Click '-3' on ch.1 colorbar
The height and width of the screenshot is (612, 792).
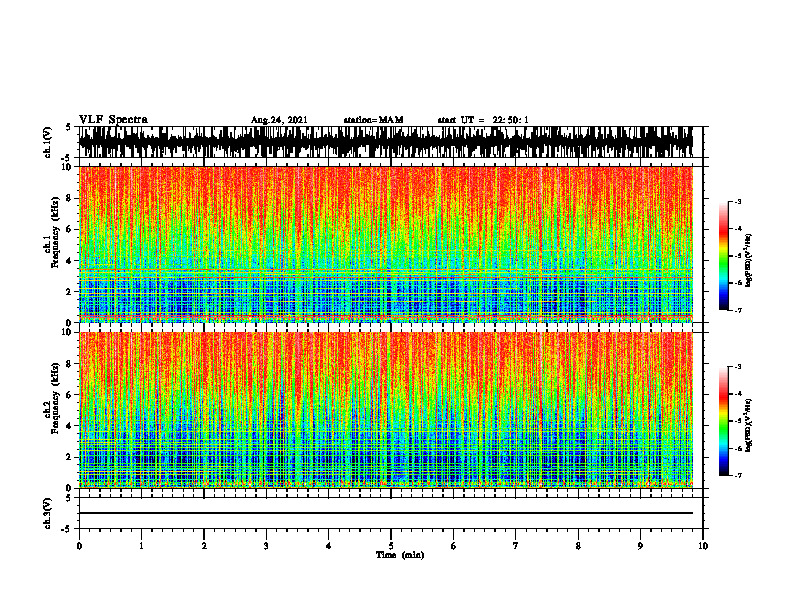point(737,201)
